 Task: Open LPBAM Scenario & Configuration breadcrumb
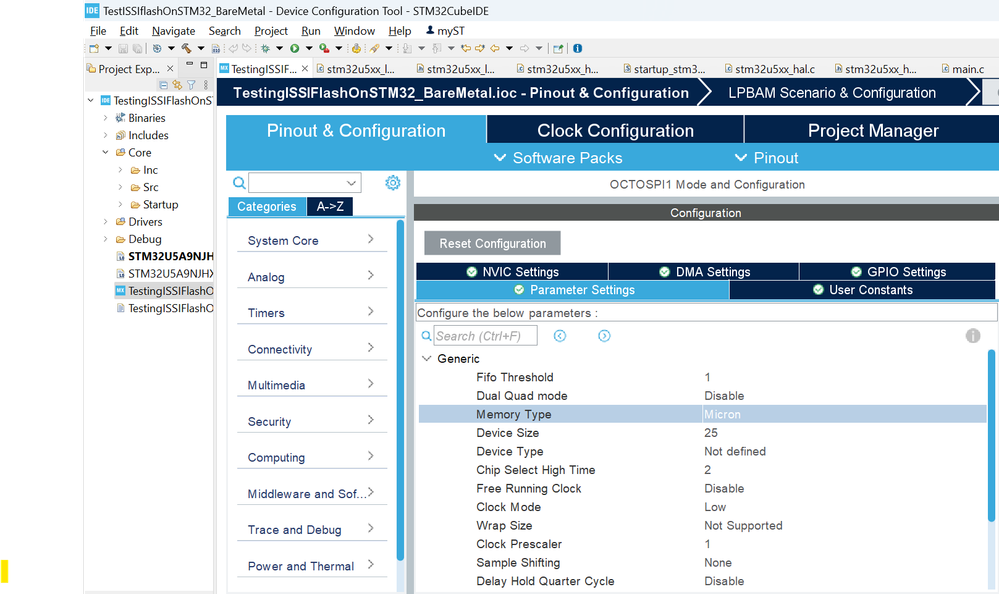(x=832, y=93)
